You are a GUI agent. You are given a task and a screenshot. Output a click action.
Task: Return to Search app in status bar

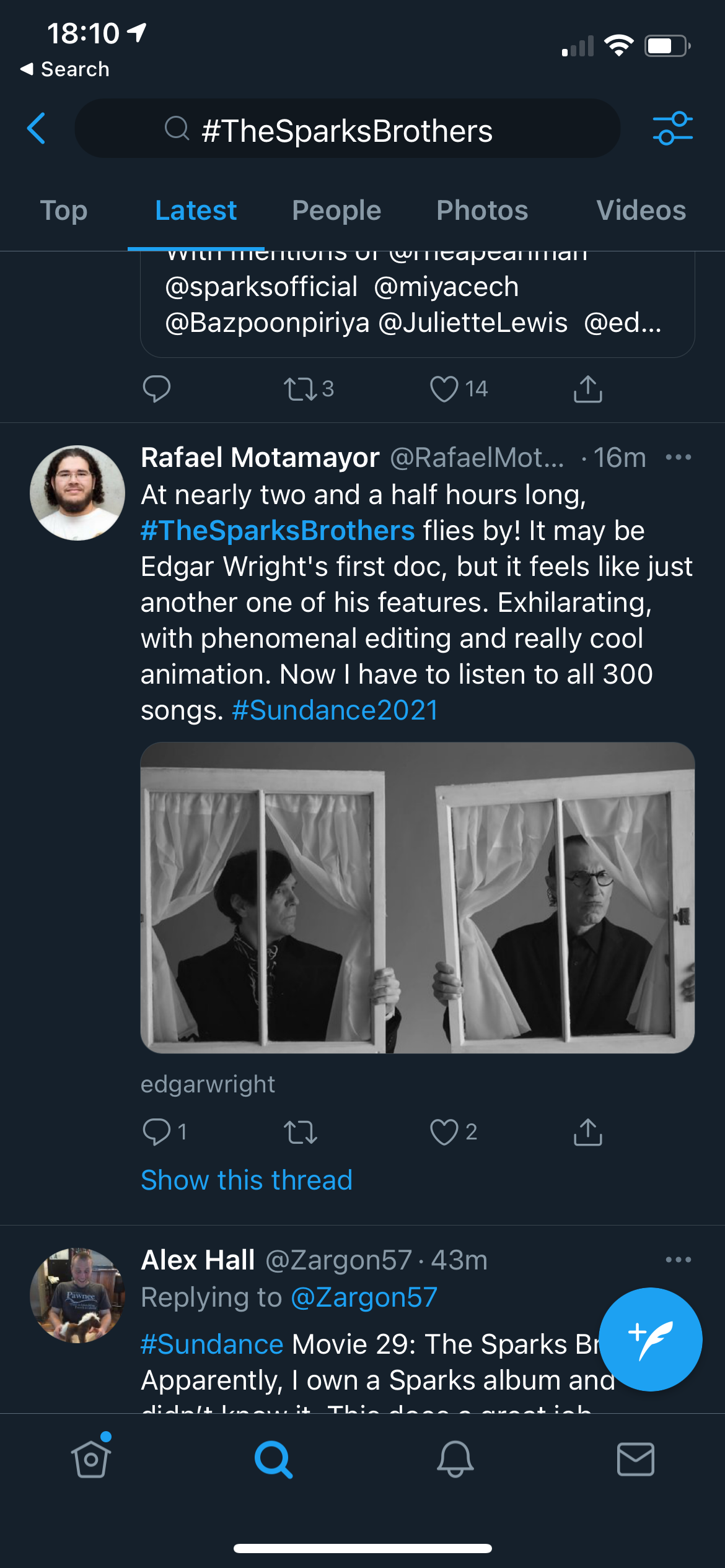point(65,69)
